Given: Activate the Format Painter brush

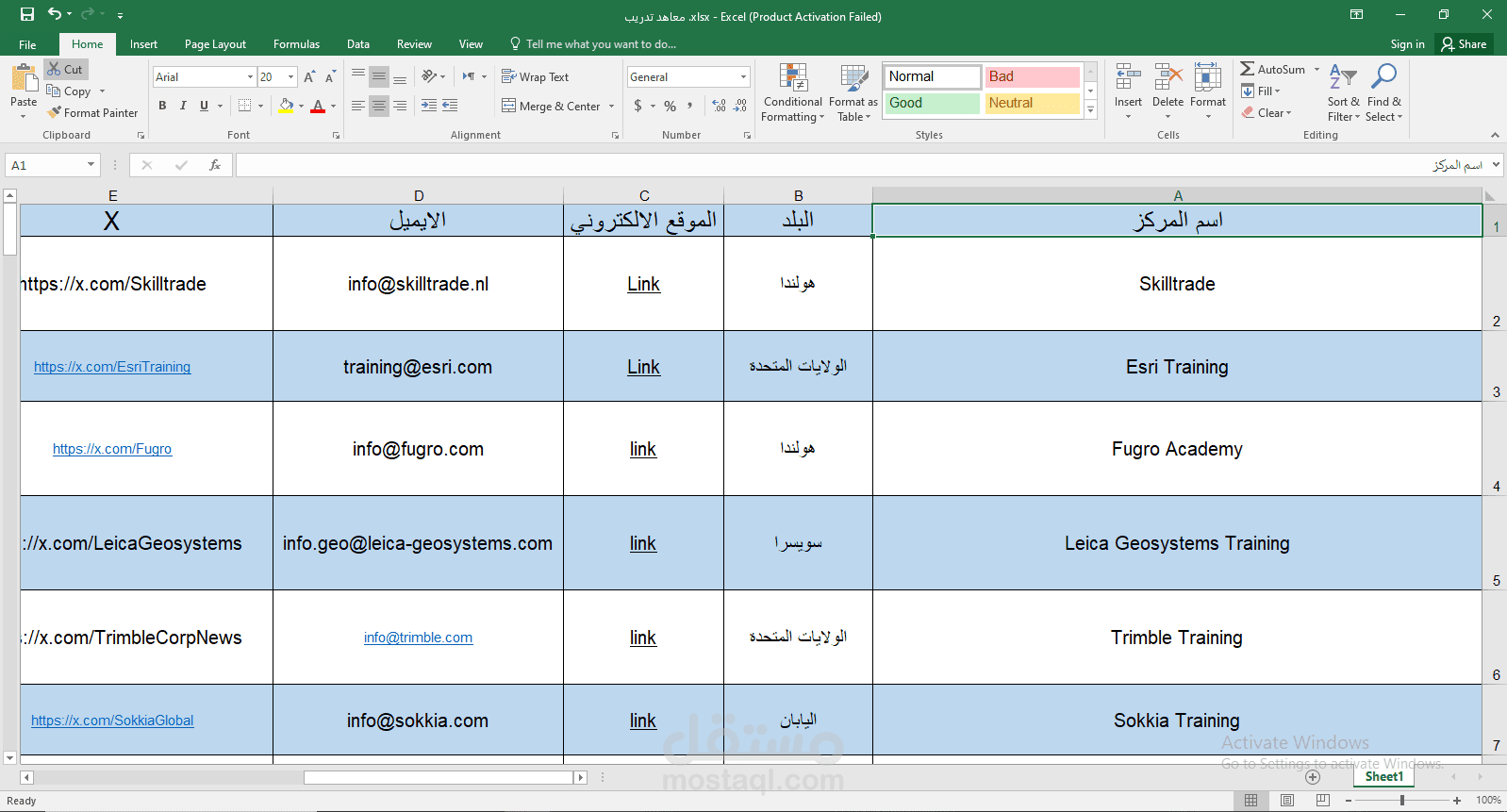Looking at the screenshot, I should click(x=92, y=112).
